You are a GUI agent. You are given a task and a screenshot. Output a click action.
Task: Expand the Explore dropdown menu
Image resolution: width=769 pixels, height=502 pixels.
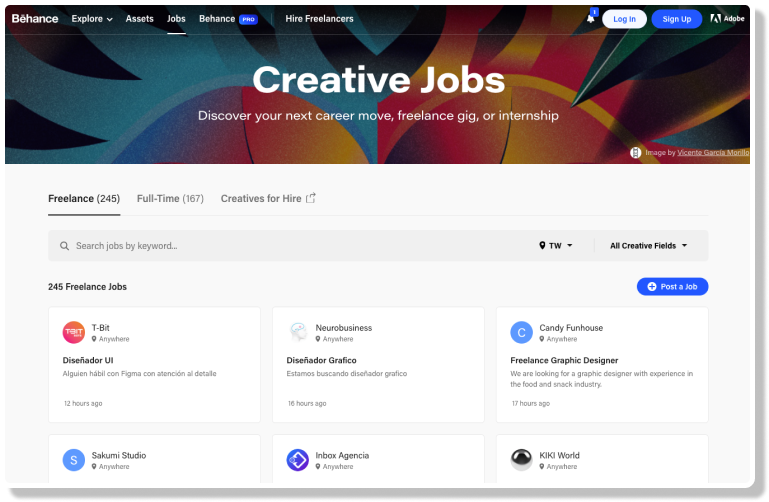[92, 19]
